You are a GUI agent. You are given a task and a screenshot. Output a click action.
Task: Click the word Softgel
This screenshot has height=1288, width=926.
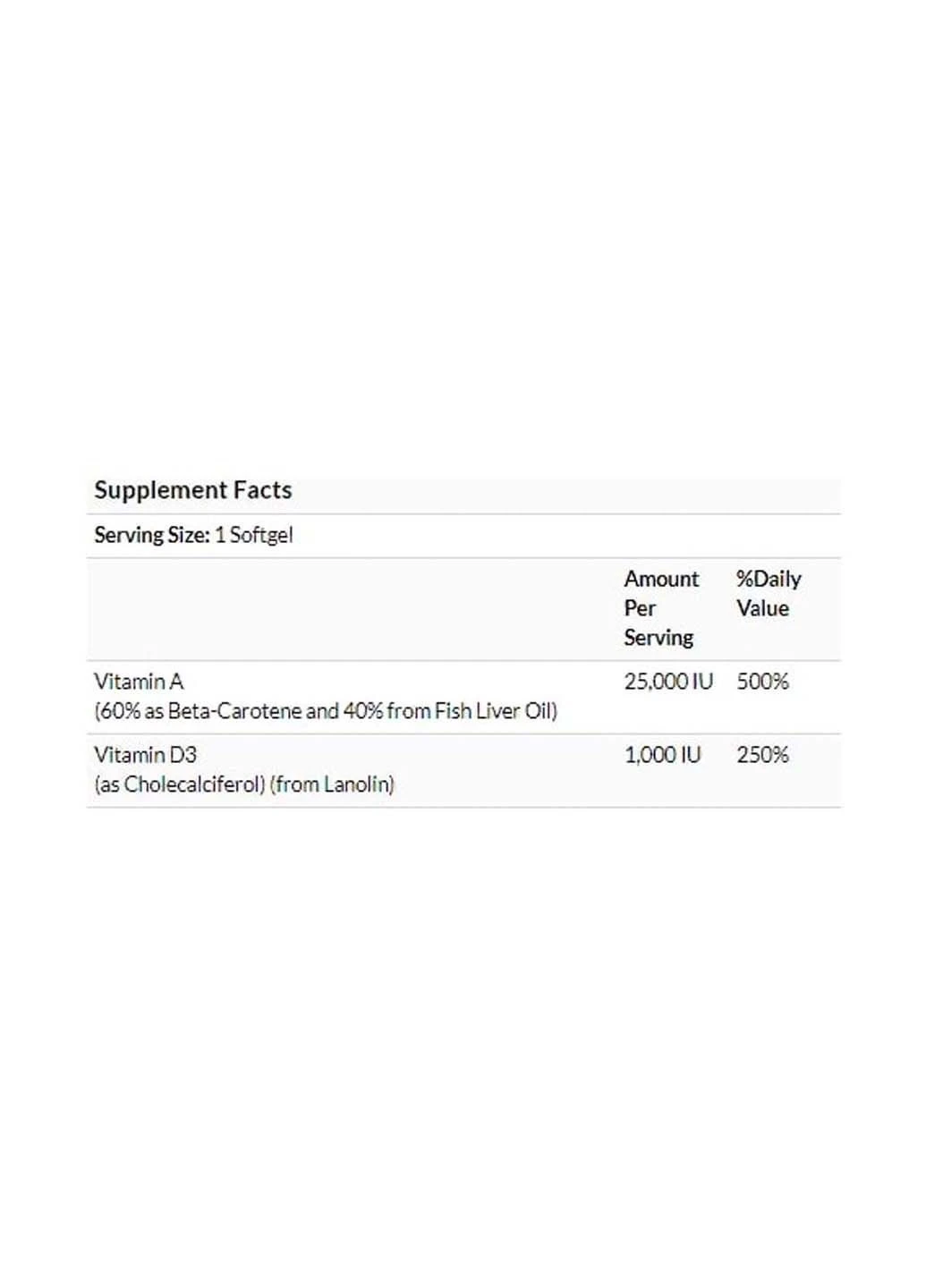(261, 535)
